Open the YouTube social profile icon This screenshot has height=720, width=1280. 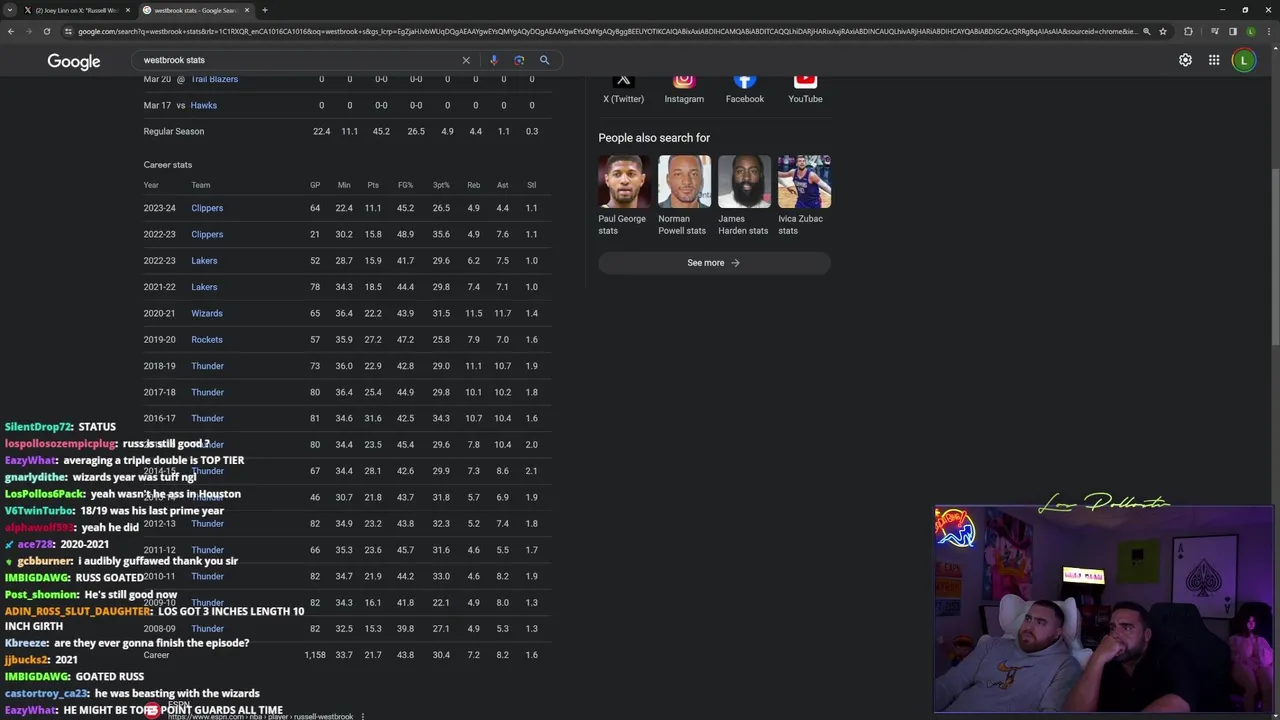(805, 80)
